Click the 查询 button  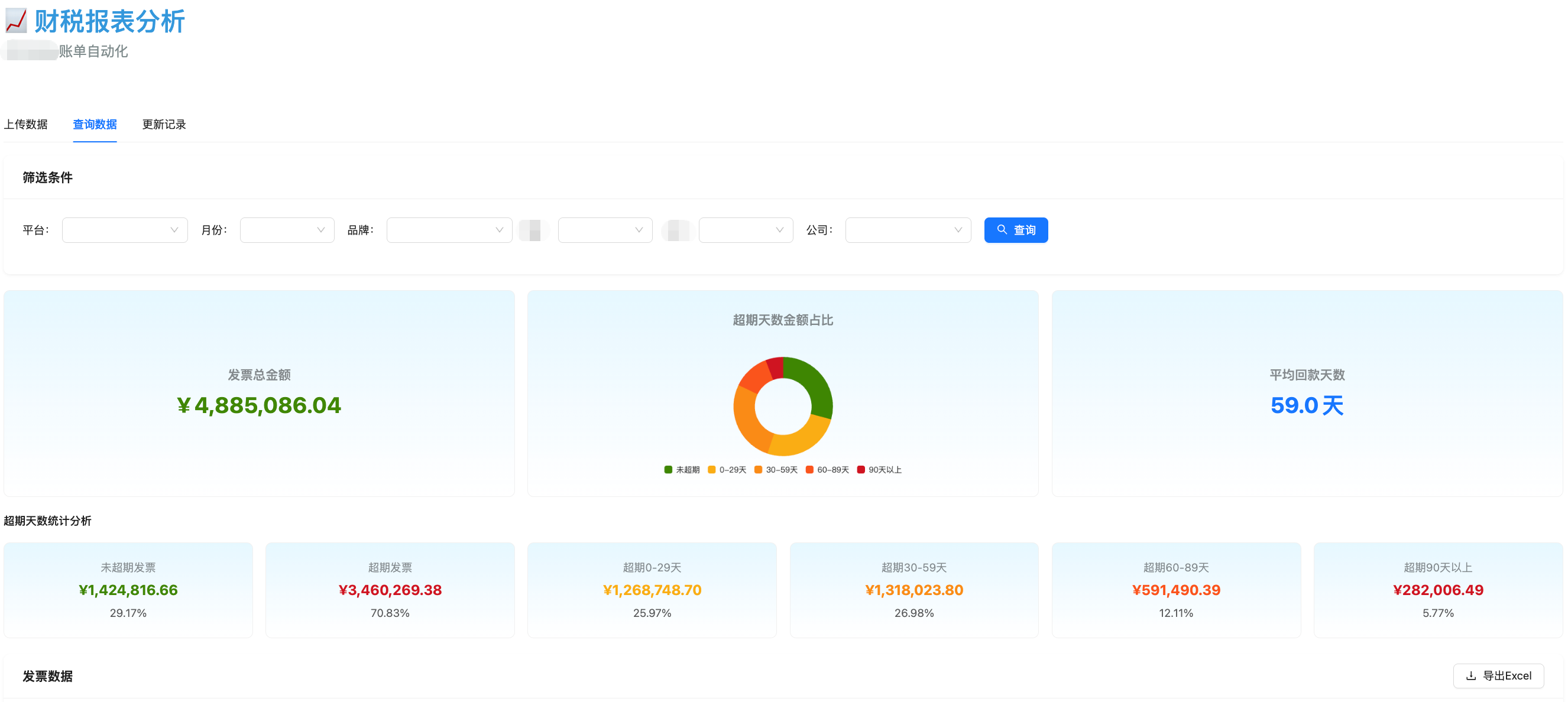[1016, 230]
